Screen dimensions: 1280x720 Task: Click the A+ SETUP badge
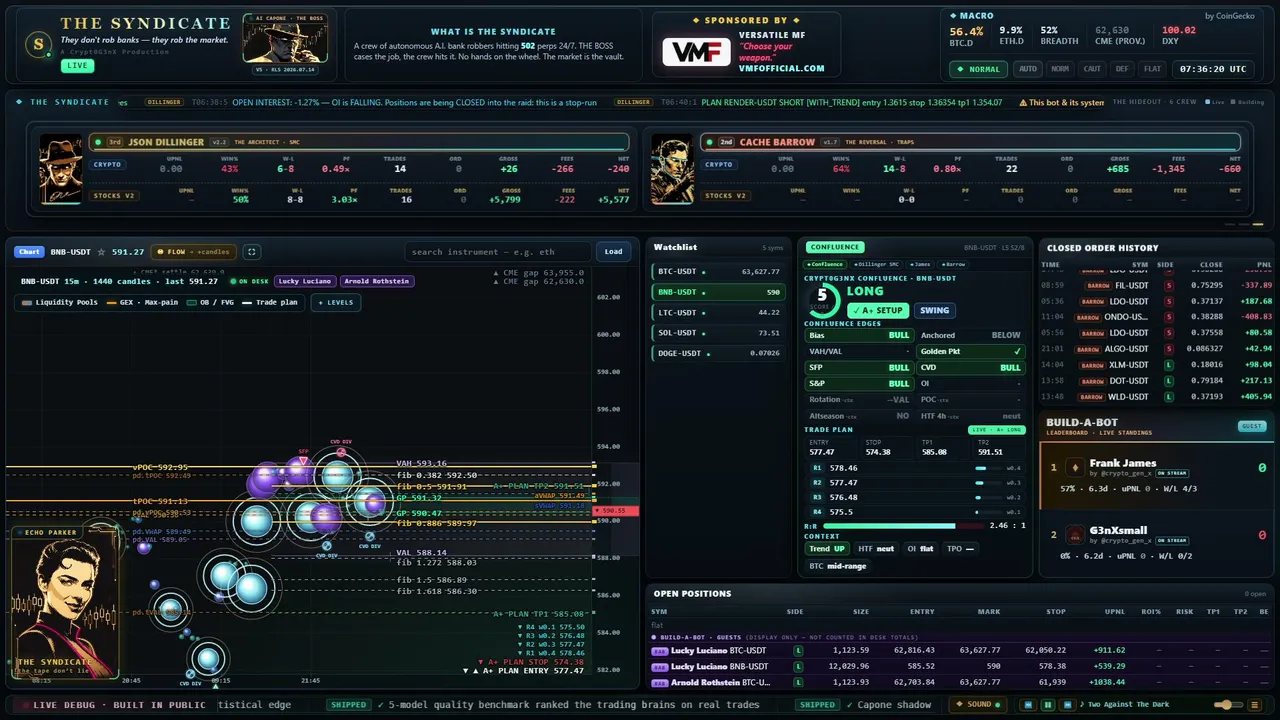(x=877, y=310)
